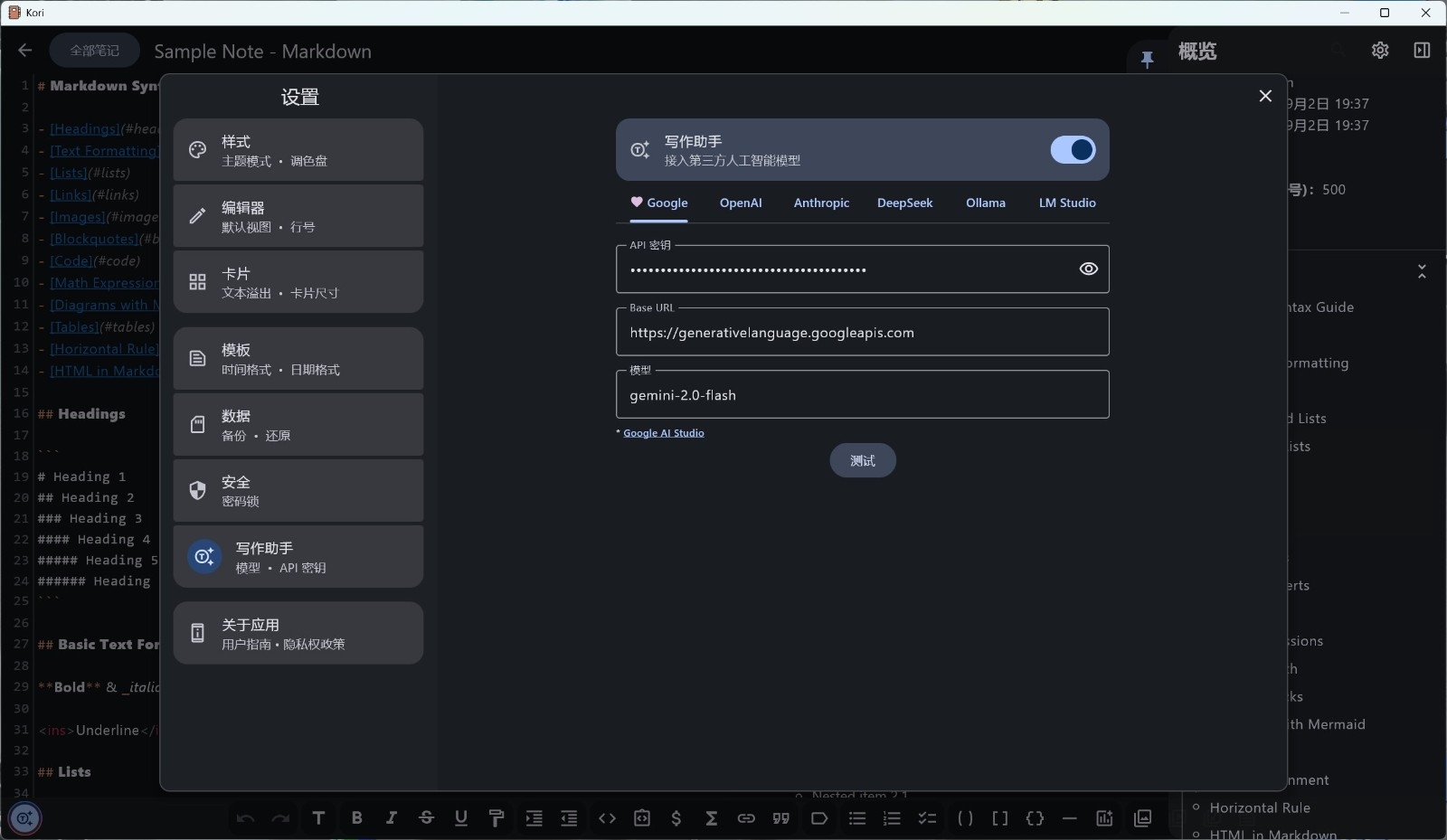
Task: Close the settings dialog with the X
Action: (1265, 96)
